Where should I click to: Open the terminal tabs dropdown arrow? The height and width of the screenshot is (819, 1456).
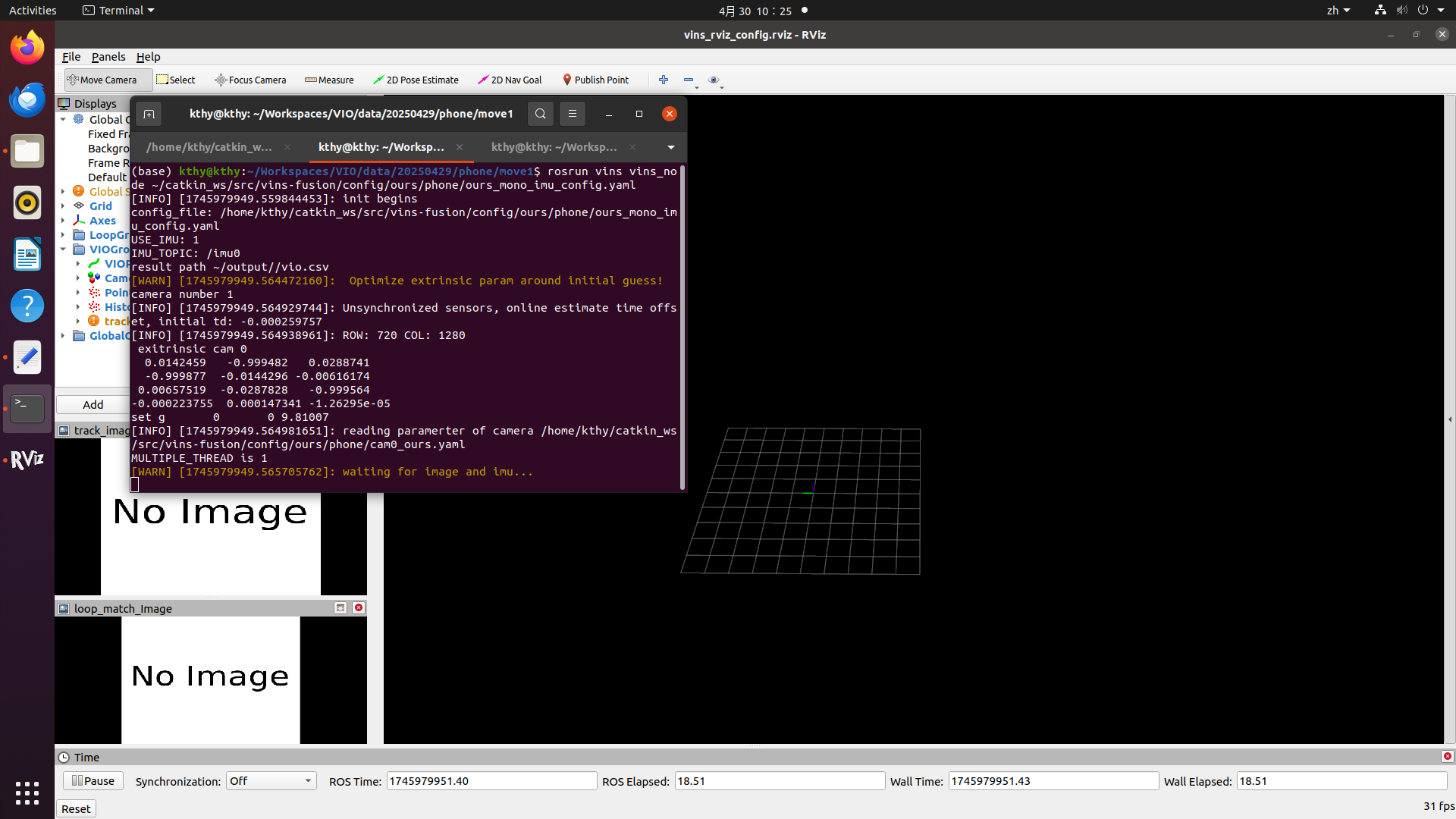click(670, 147)
